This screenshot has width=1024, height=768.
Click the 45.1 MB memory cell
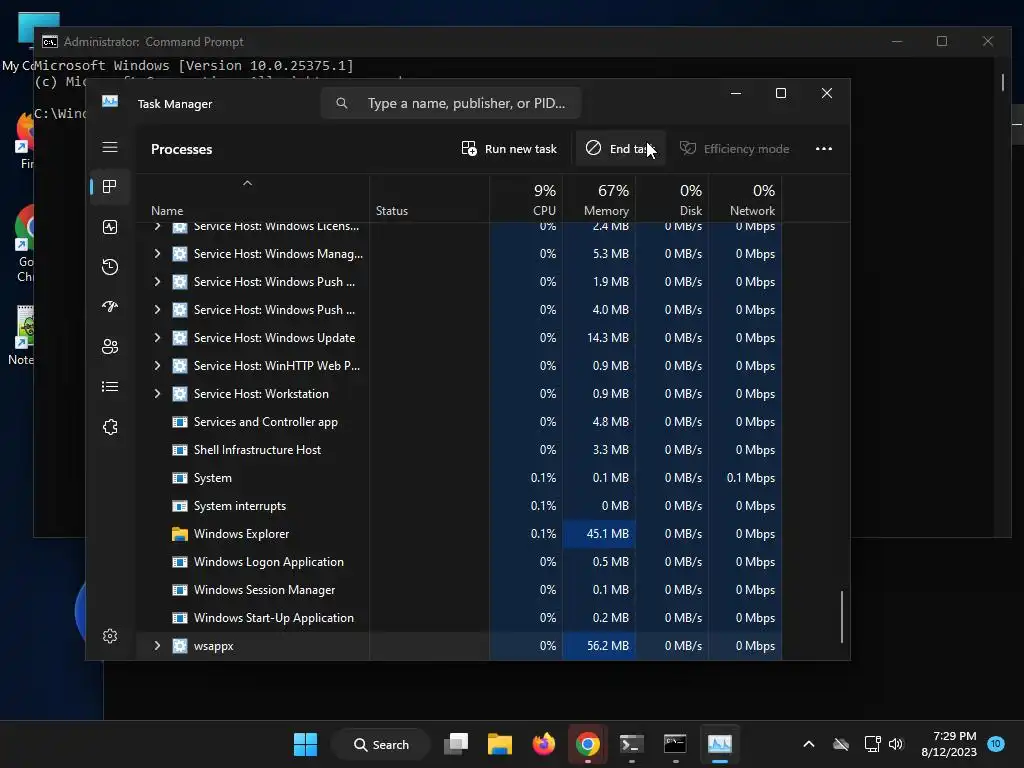(x=599, y=534)
